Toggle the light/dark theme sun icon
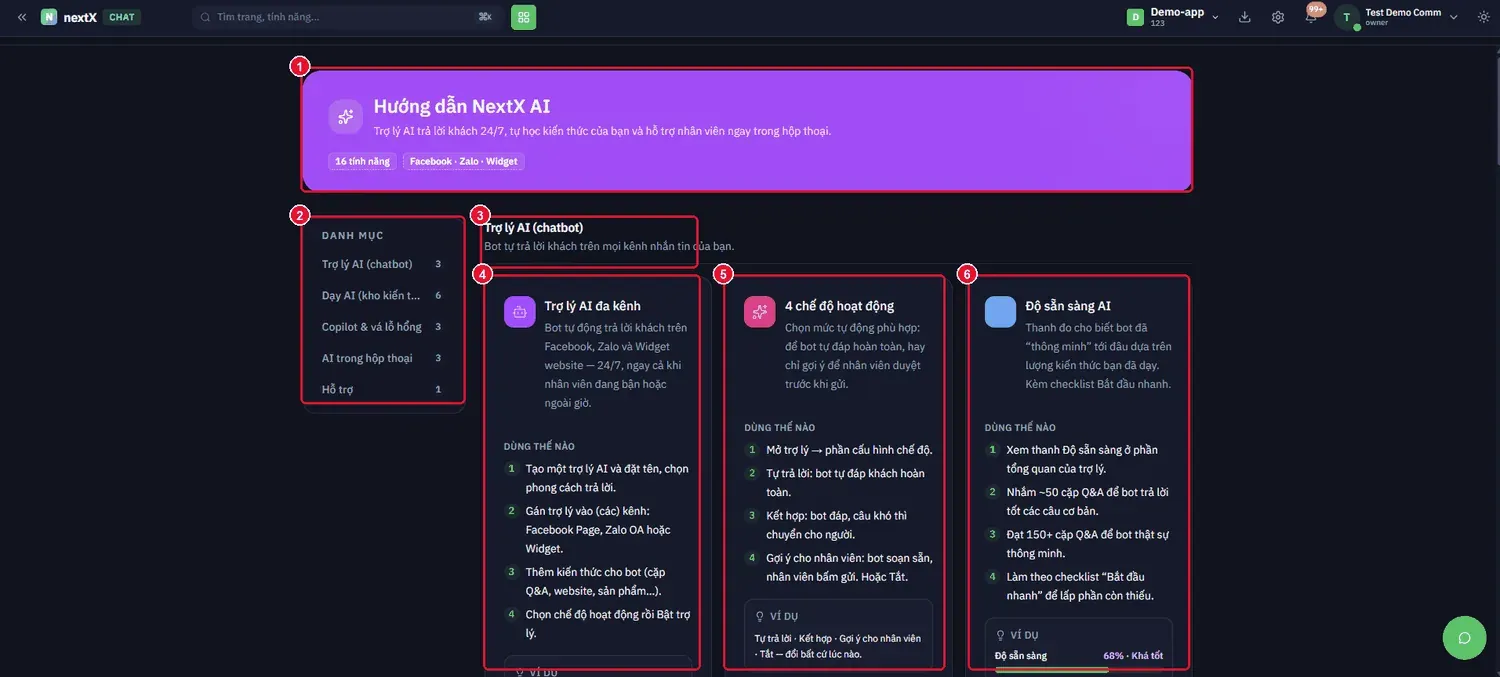Image resolution: width=1500 pixels, height=677 pixels. [1483, 17]
